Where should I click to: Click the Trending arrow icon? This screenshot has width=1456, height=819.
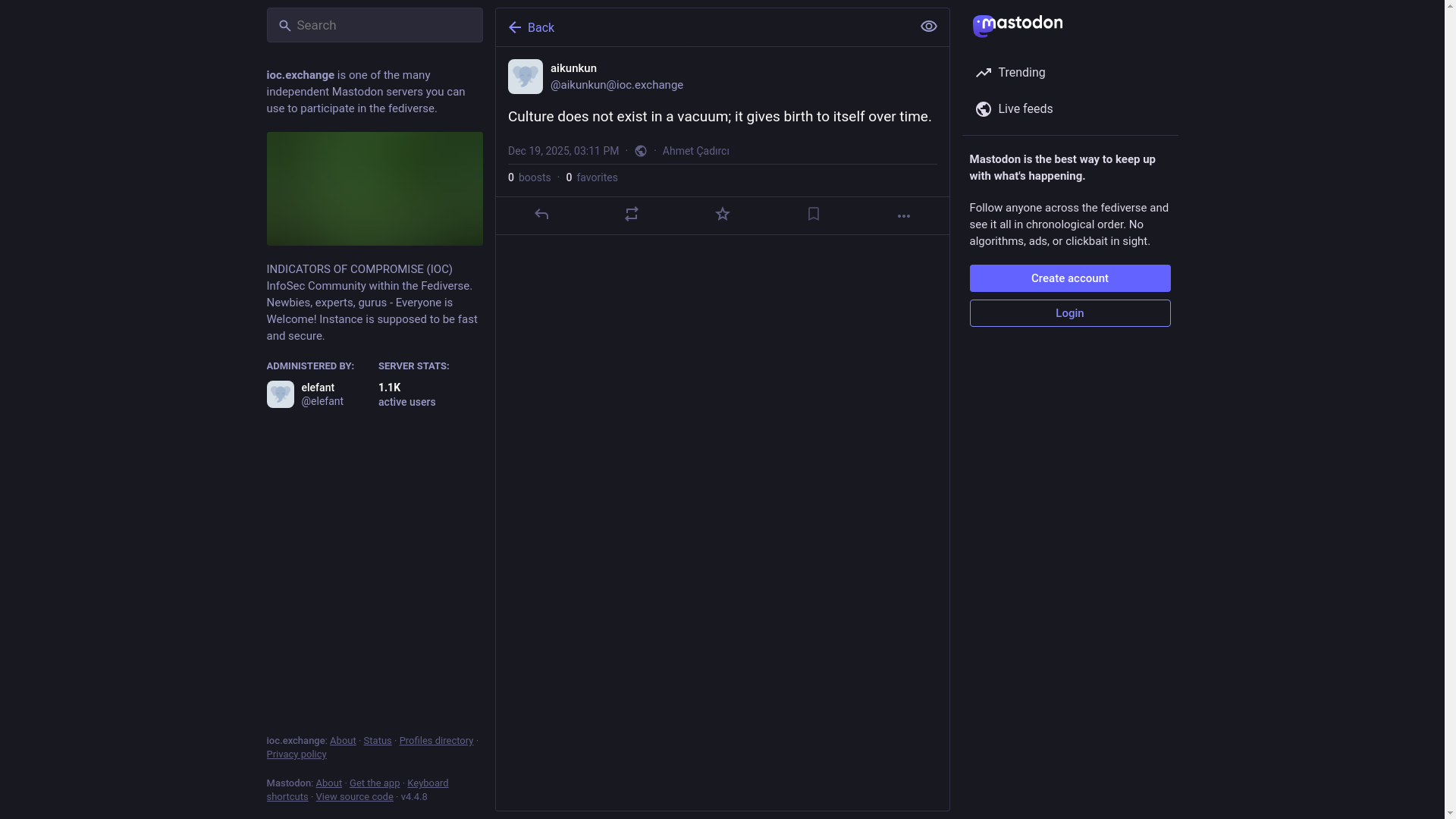(984, 73)
